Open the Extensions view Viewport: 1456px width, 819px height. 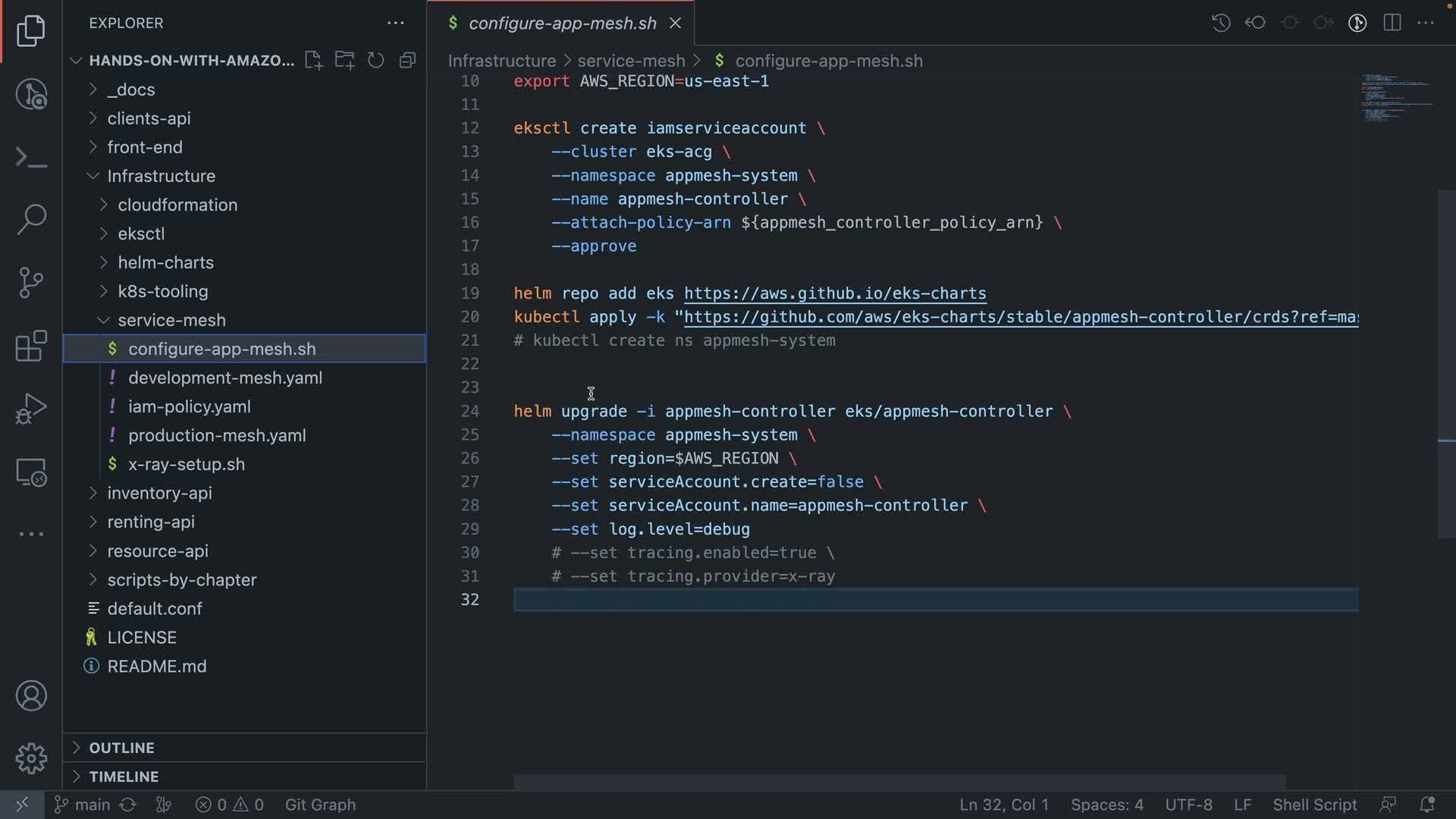pyautogui.click(x=31, y=347)
